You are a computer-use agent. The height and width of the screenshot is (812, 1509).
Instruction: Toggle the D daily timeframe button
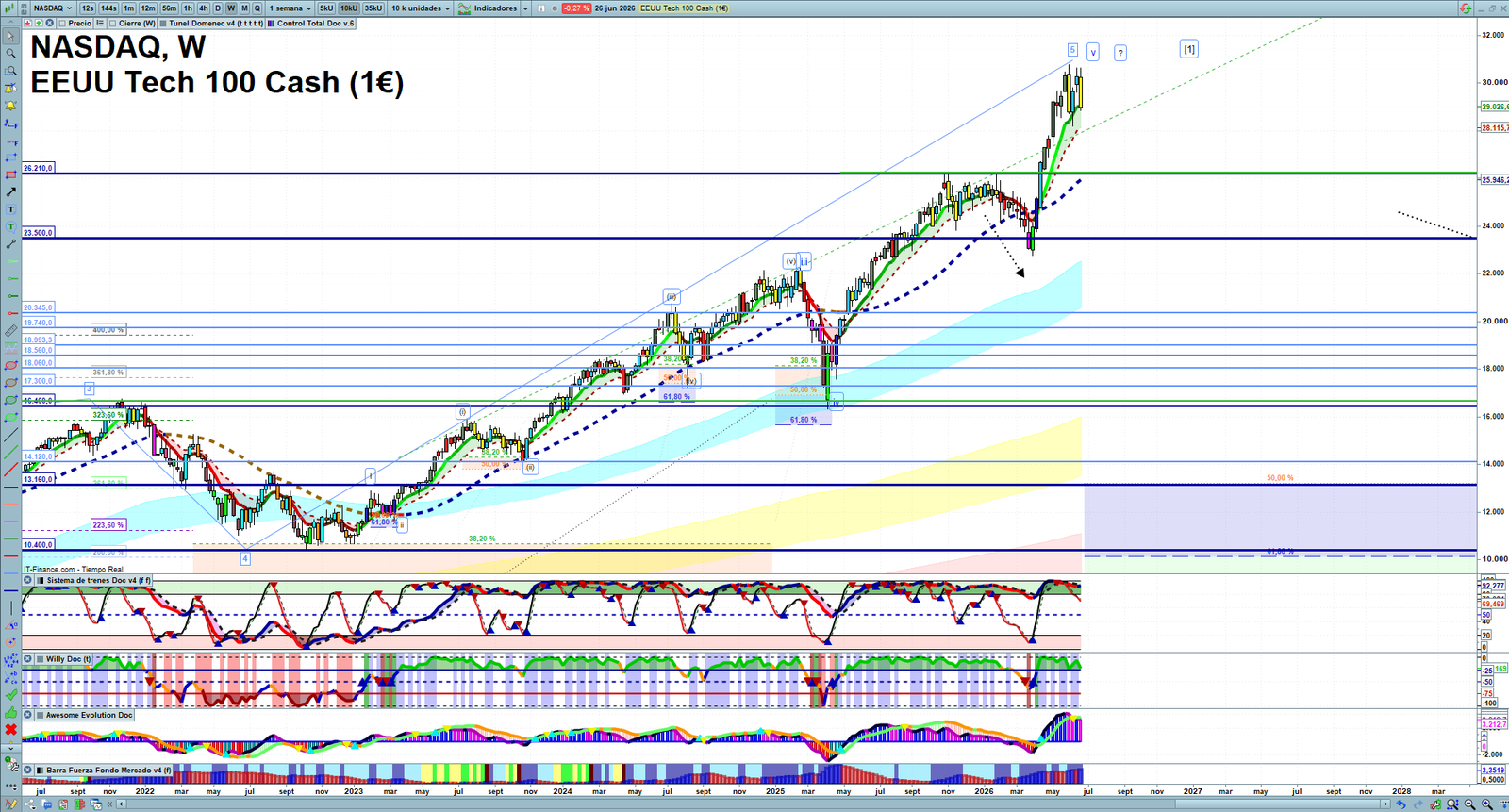[218, 8]
